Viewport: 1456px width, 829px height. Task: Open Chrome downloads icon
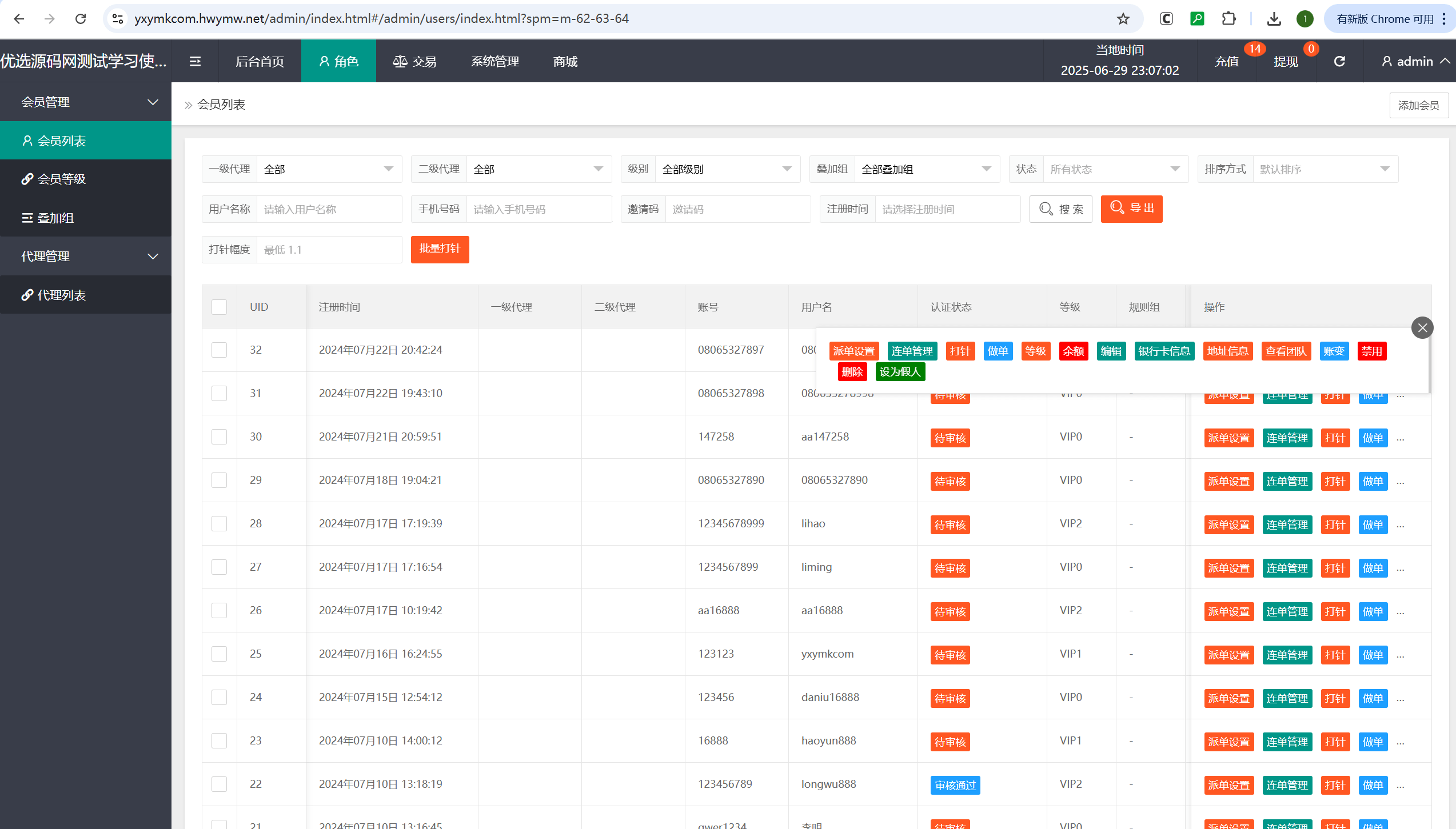(1274, 19)
